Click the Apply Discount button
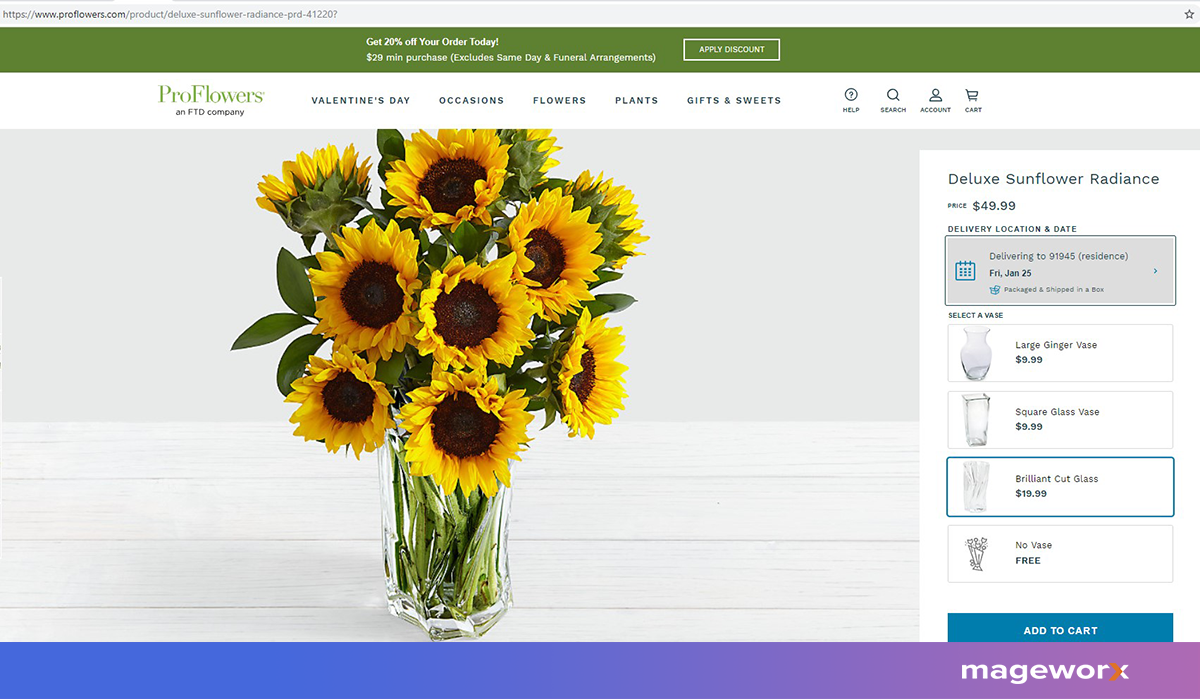This screenshot has width=1200, height=699. [731, 49]
